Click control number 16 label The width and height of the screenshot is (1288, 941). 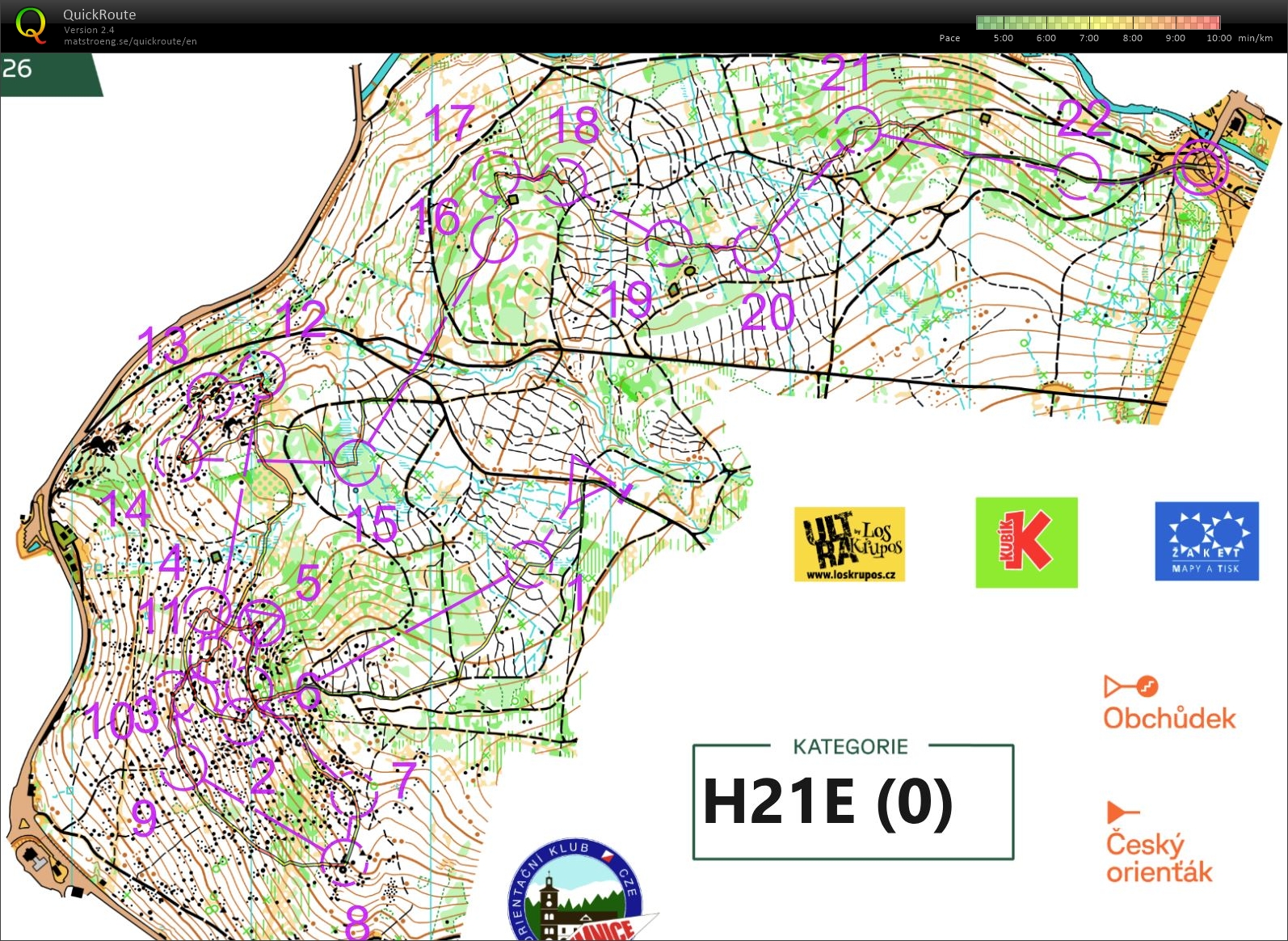pyautogui.click(x=435, y=217)
